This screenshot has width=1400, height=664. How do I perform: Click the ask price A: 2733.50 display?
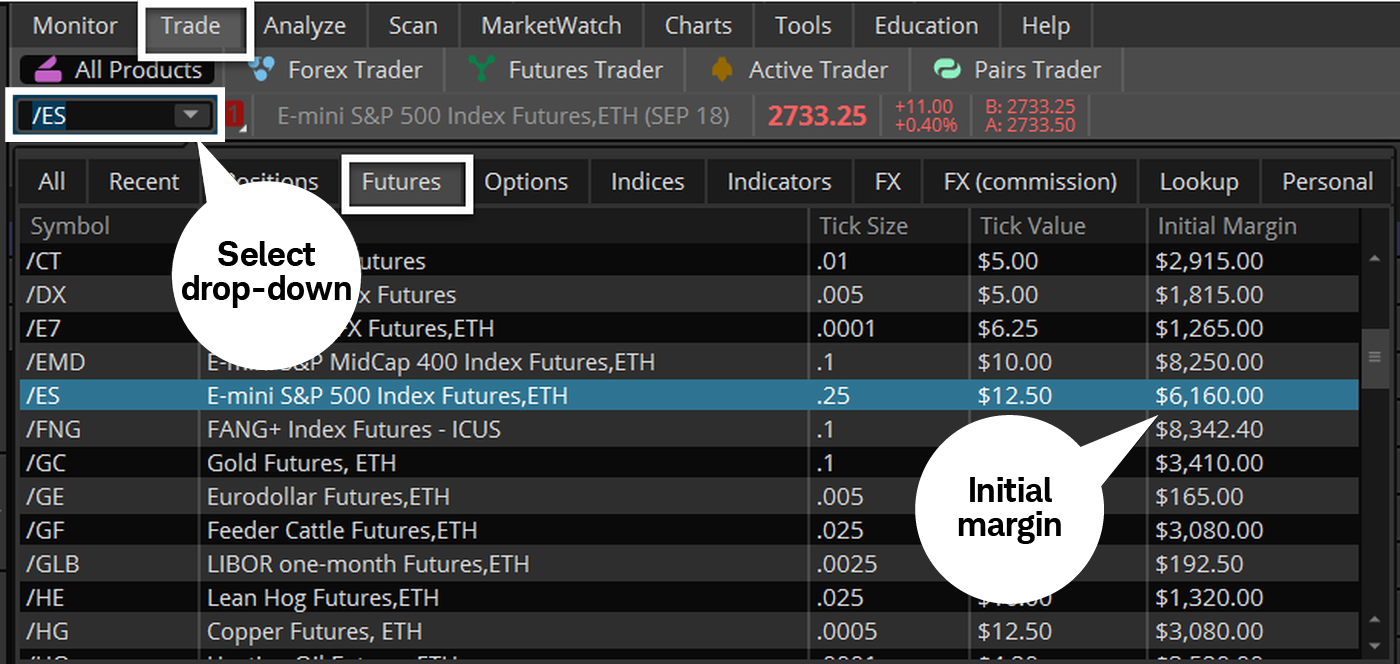(x=1029, y=125)
